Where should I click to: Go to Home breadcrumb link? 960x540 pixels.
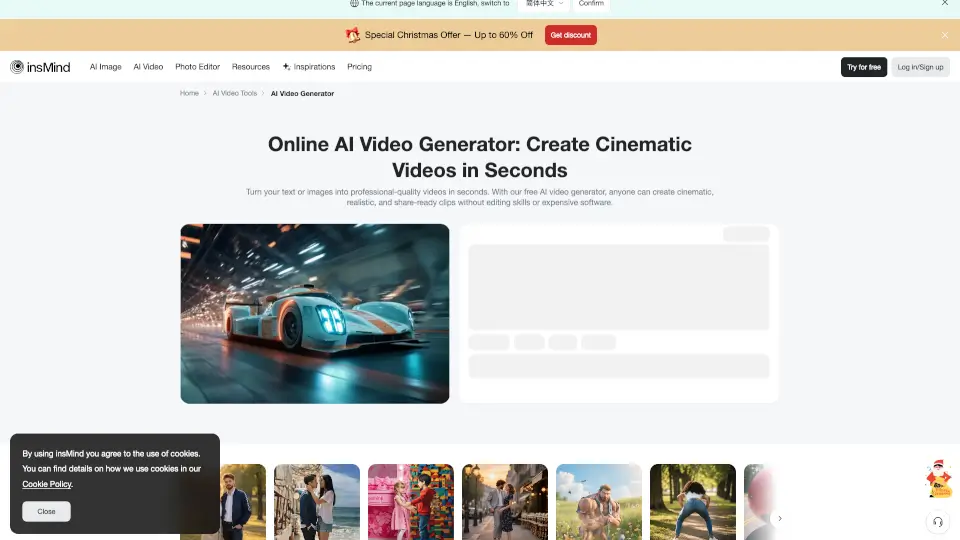click(x=189, y=93)
